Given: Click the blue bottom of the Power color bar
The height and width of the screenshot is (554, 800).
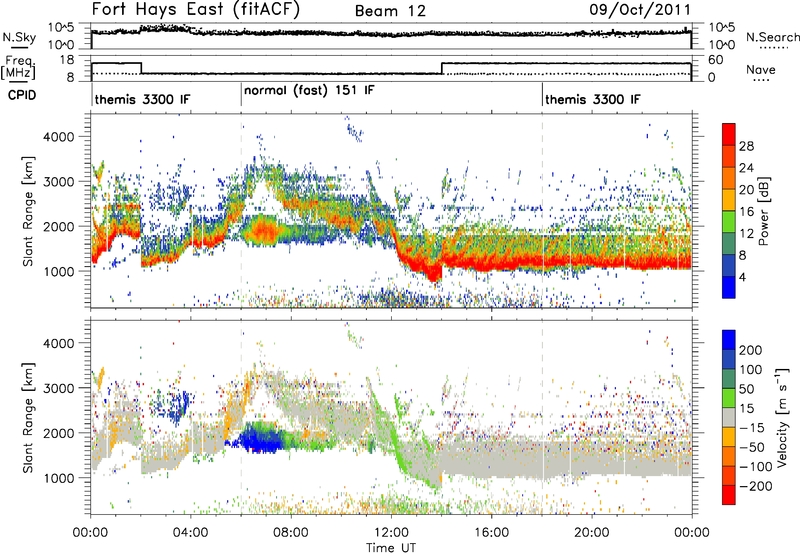Looking at the screenshot, I should pyautogui.click(x=729, y=288).
